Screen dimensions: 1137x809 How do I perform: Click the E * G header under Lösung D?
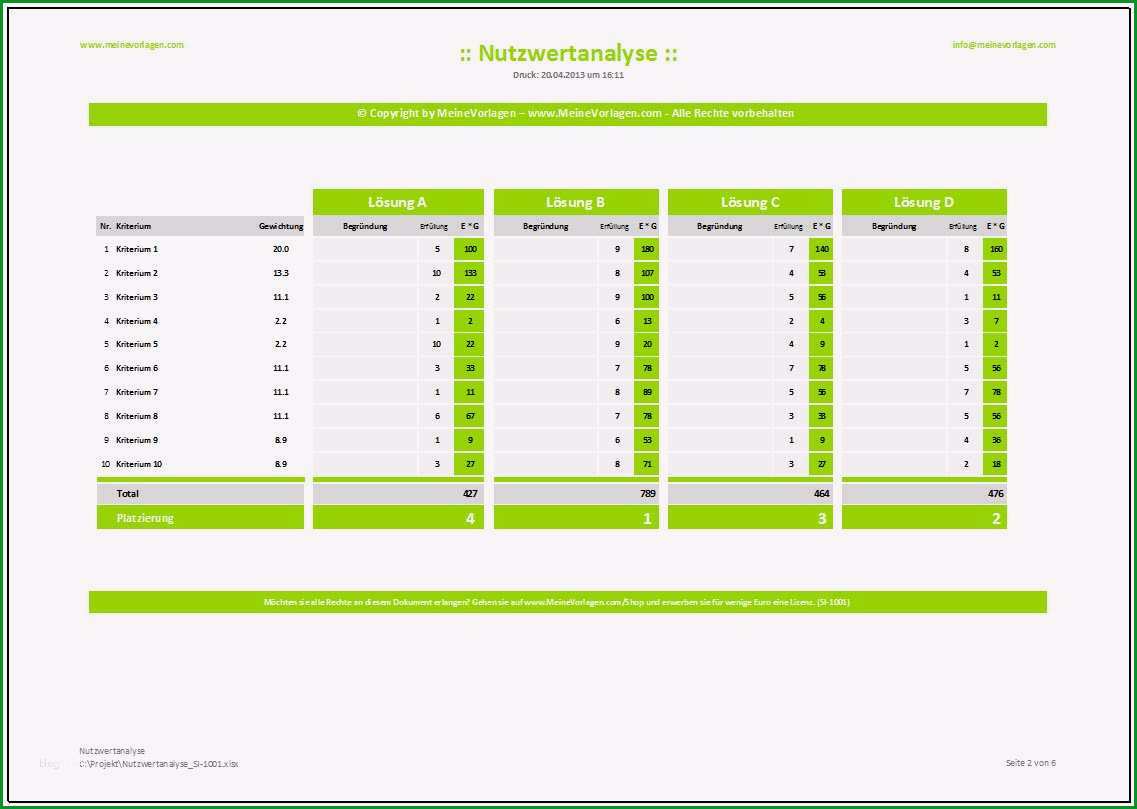click(x=996, y=226)
